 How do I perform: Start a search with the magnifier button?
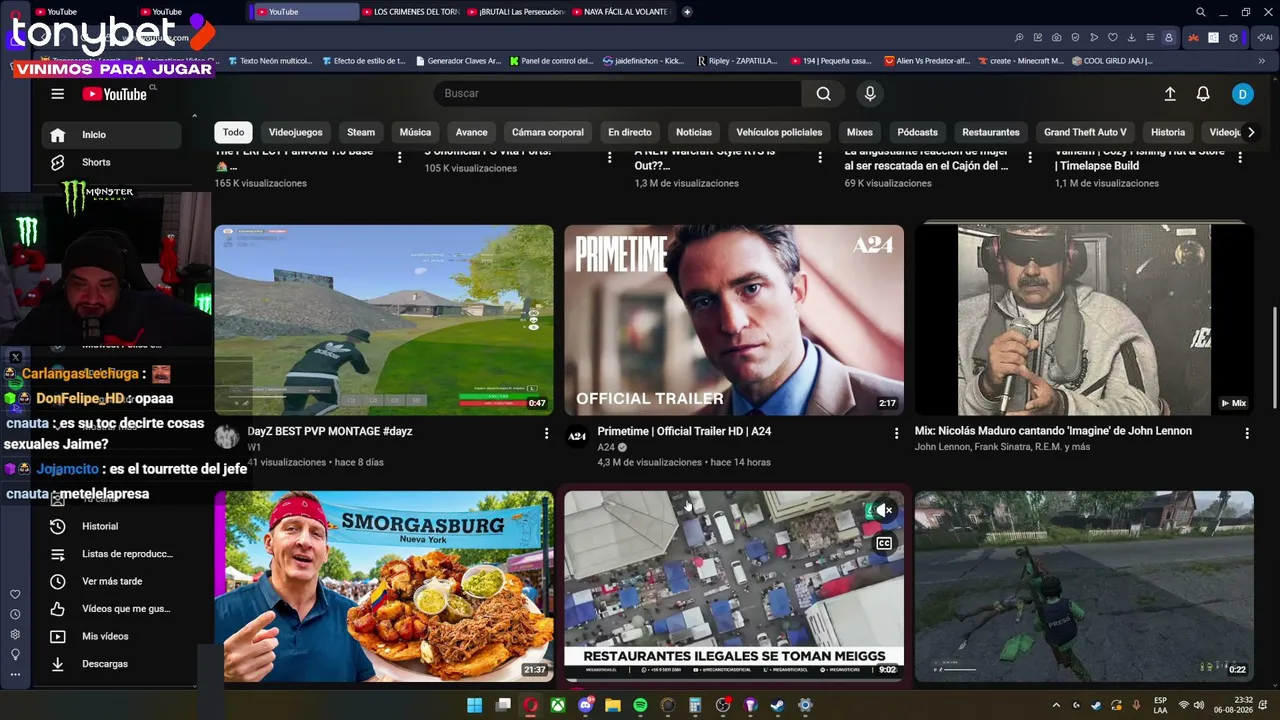pos(823,93)
